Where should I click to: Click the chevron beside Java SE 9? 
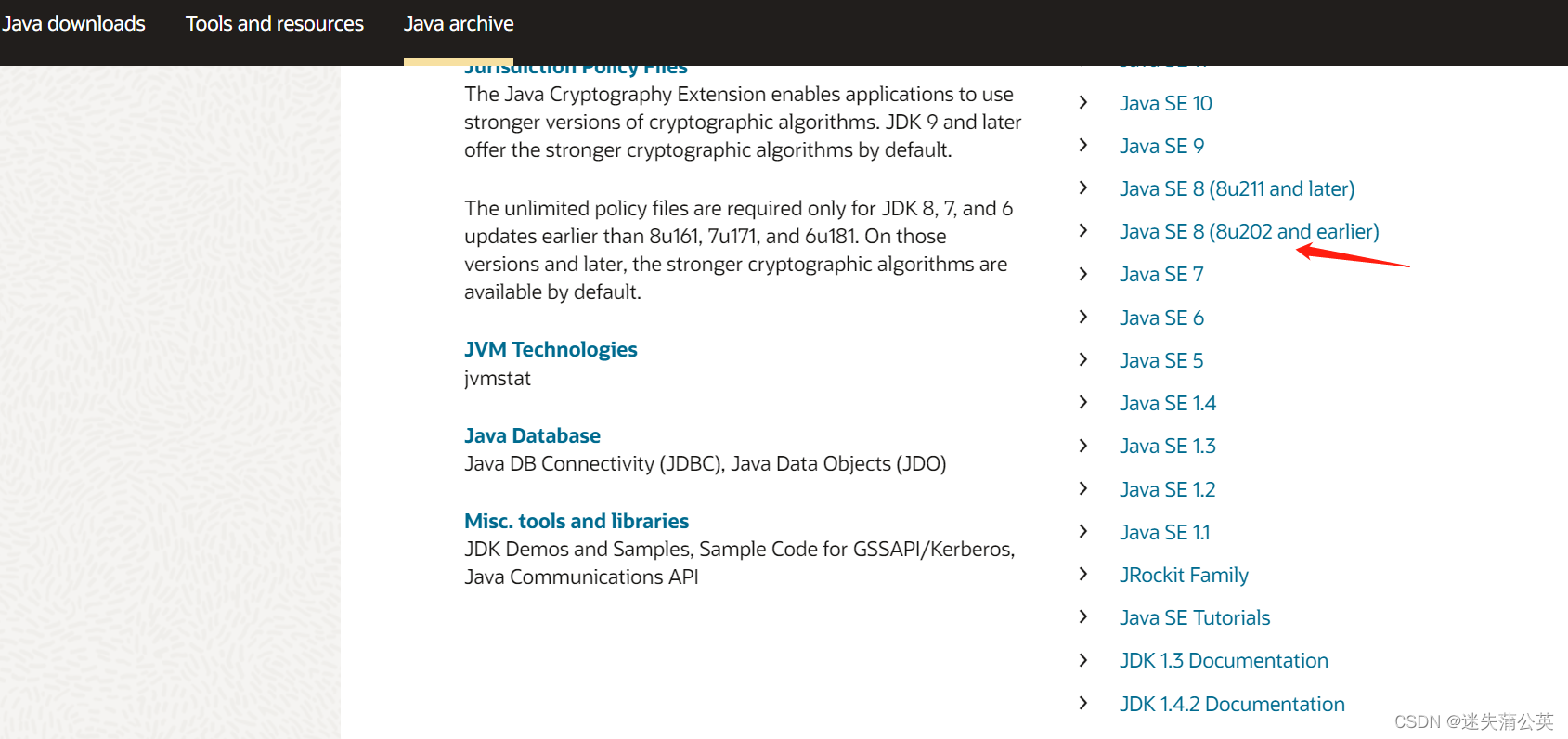tap(1082, 145)
